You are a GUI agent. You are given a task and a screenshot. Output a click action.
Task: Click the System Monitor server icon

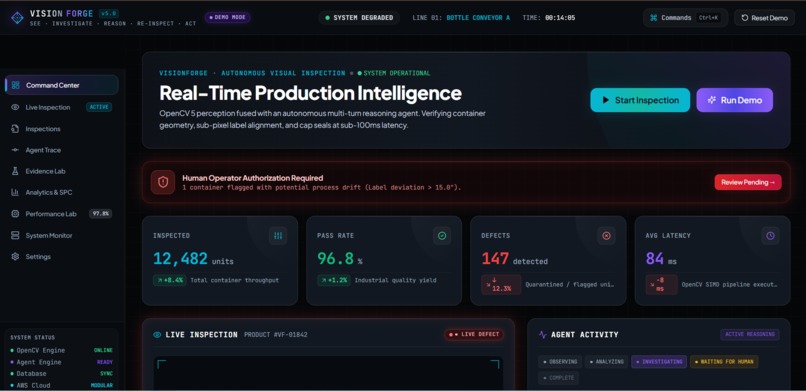(15, 235)
